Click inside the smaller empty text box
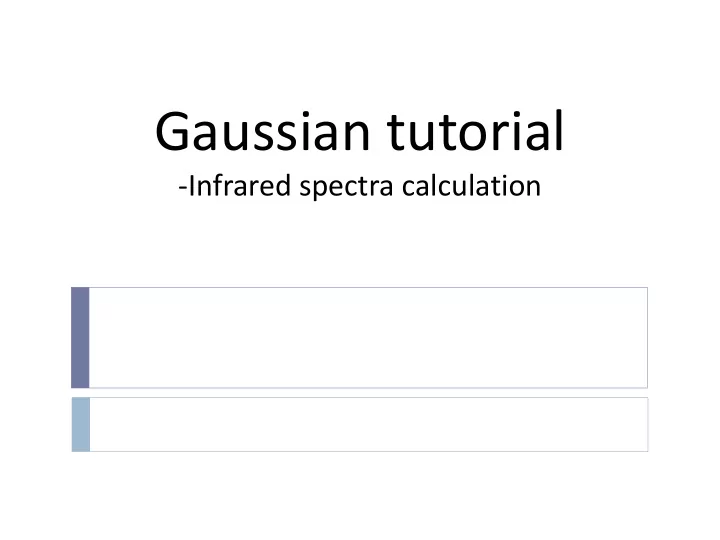This screenshot has width=720, height=540. point(369,425)
